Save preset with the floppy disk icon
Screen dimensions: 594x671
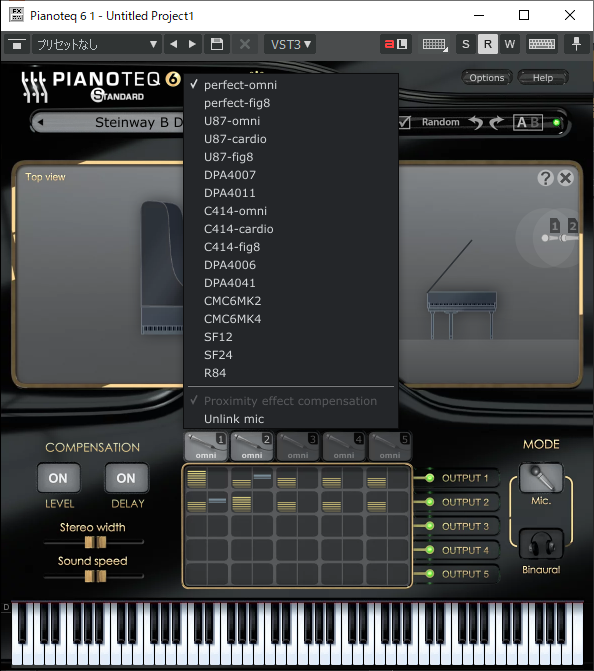217,45
